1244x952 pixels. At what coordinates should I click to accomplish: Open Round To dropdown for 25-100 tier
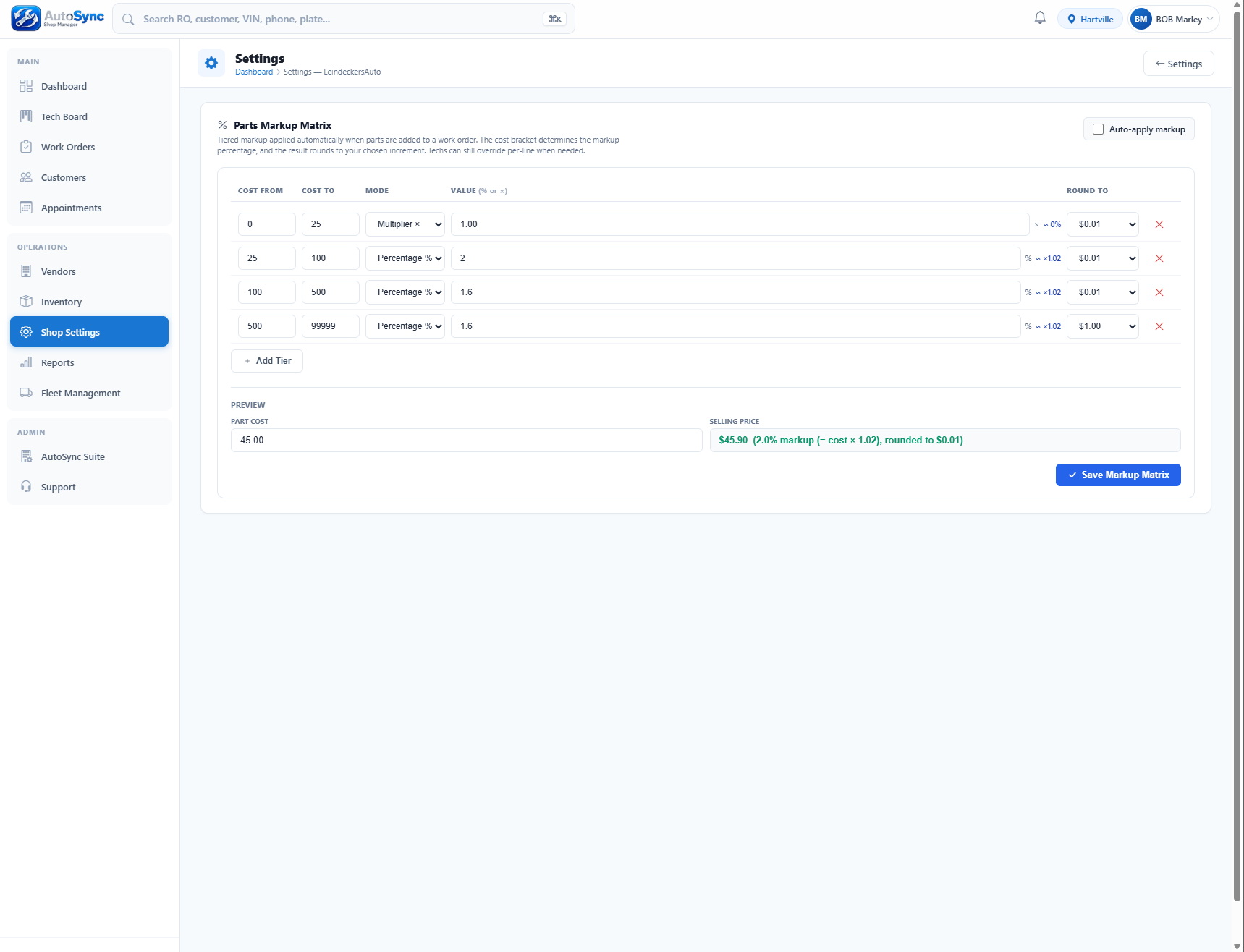1103,258
